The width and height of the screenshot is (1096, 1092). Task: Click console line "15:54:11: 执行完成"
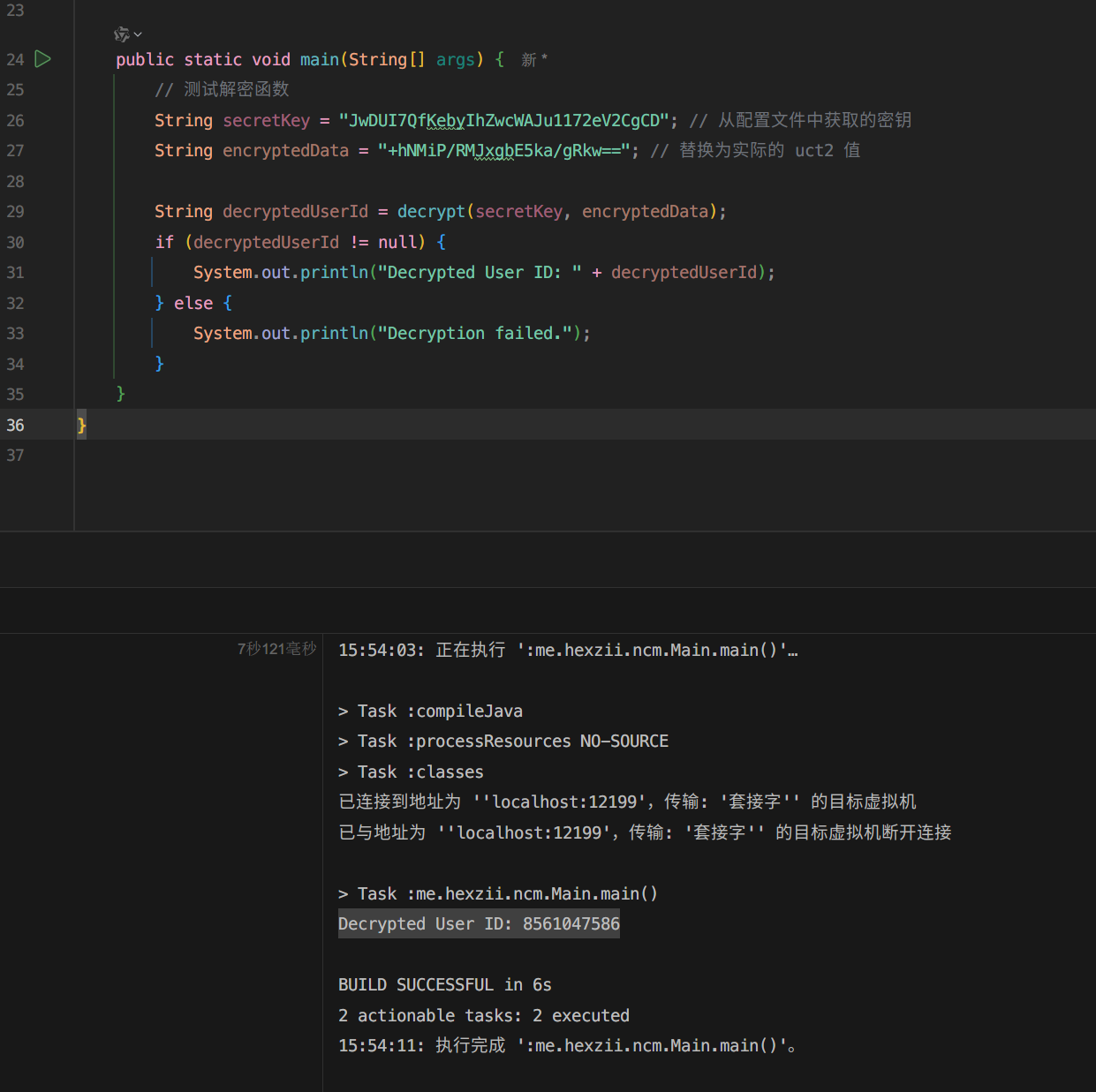click(x=568, y=1046)
